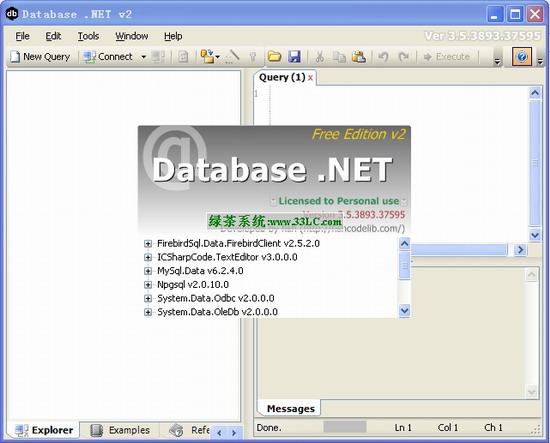Screen dimensions: 550x443
Task: Click query editor horizontal scrollbar thumb
Action: [x=459, y=250]
